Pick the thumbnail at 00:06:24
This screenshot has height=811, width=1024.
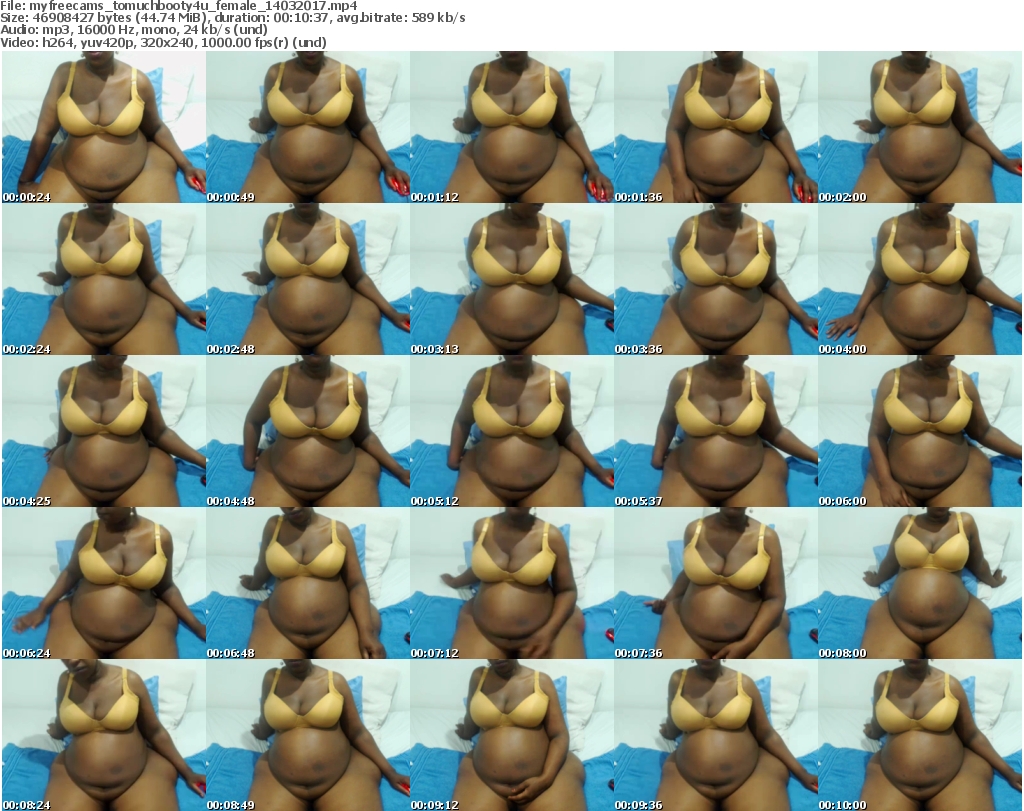[x=104, y=583]
